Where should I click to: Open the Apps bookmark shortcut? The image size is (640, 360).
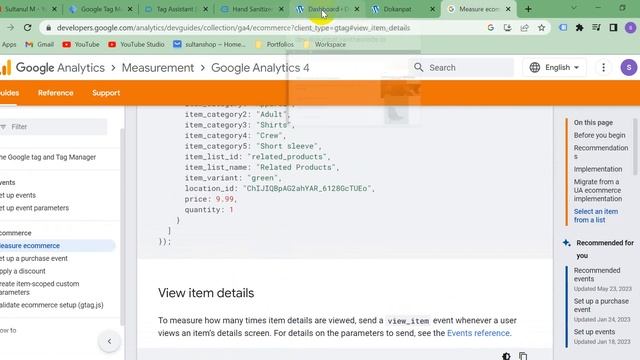(x=9, y=44)
